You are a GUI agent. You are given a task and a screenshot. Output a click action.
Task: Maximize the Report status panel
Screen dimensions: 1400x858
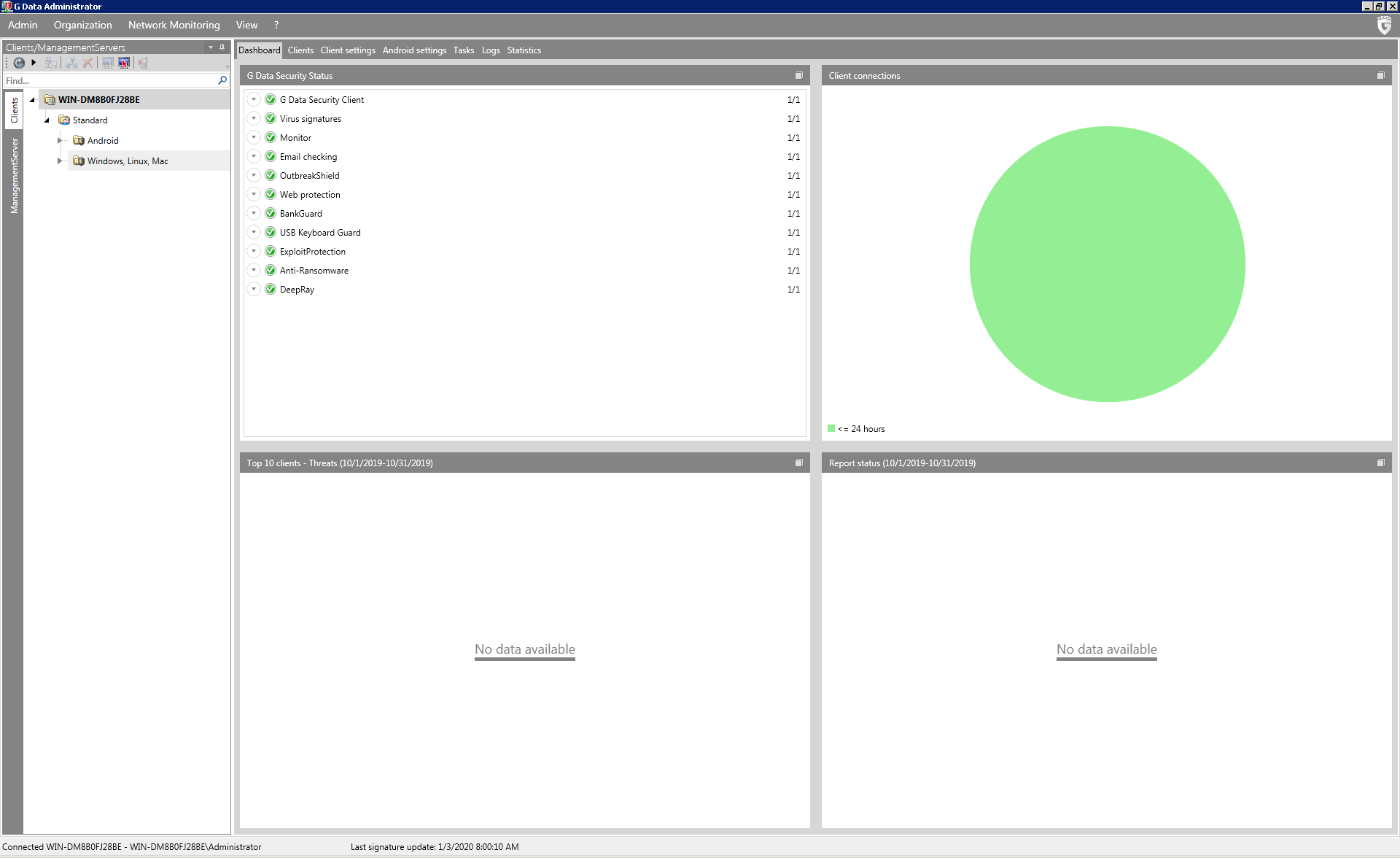1380,463
